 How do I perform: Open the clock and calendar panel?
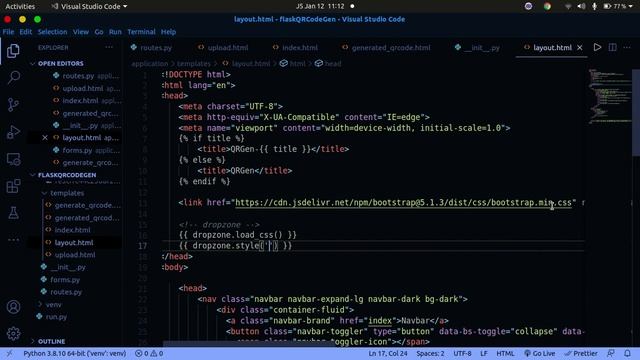point(320,7)
